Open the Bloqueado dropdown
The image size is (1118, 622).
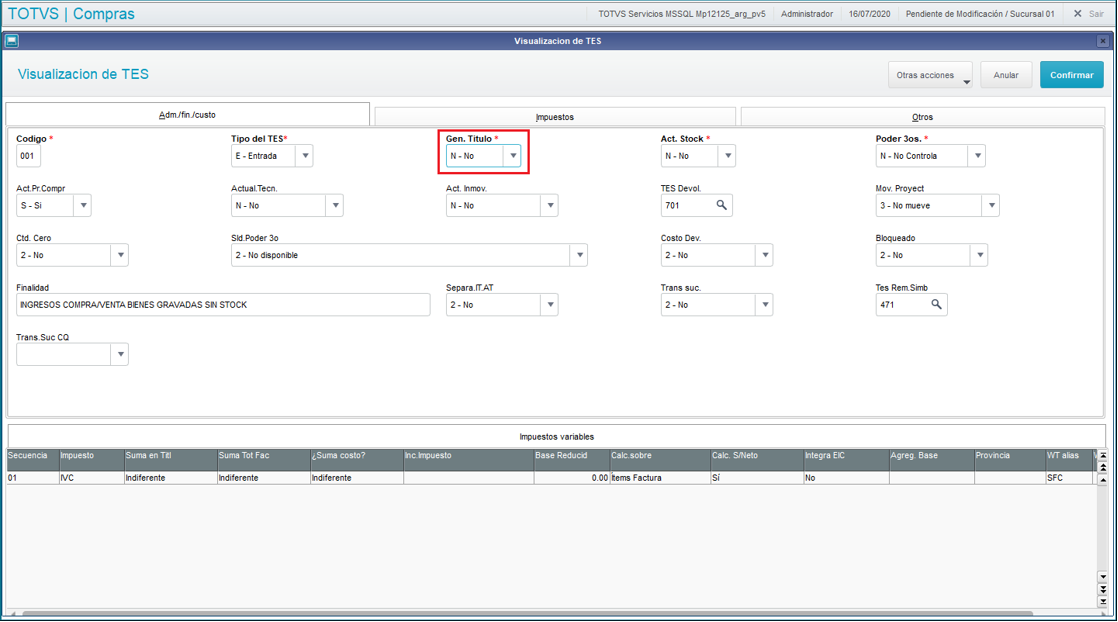(980, 255)
